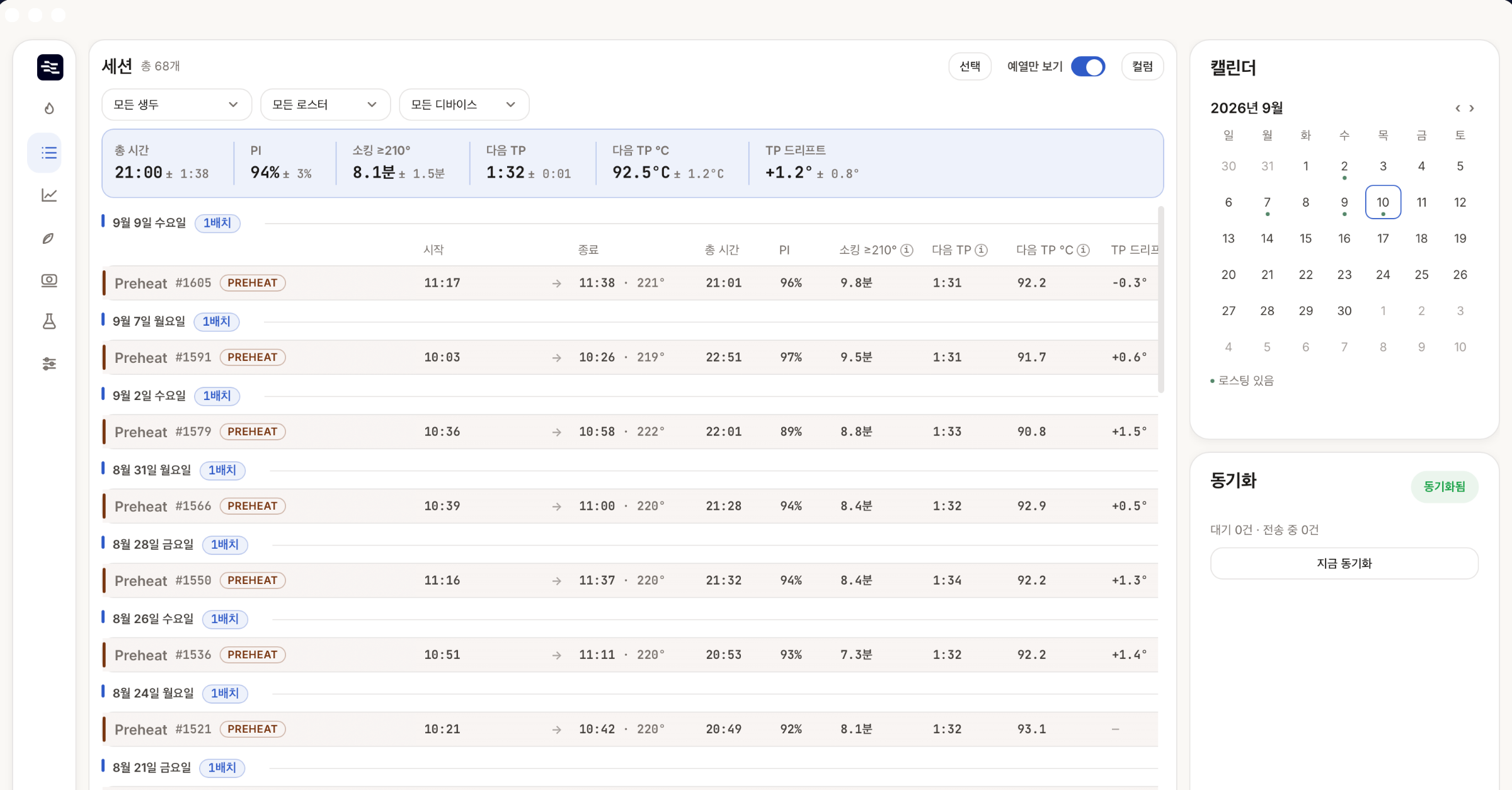Image resolution: width=1512 pixels, height=790 pixels.
Task: Open the flame roast icon in sidebar
Action: [49, 108]
